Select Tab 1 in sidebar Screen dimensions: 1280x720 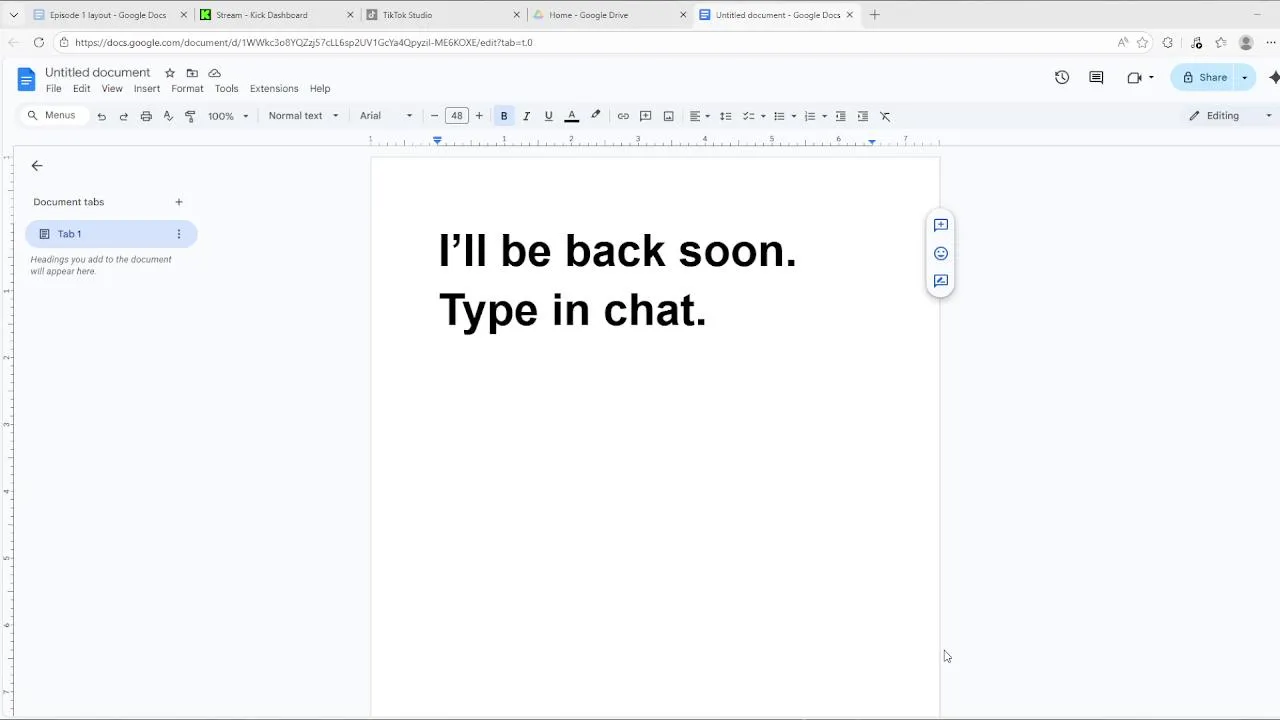(x=111, y=234)
